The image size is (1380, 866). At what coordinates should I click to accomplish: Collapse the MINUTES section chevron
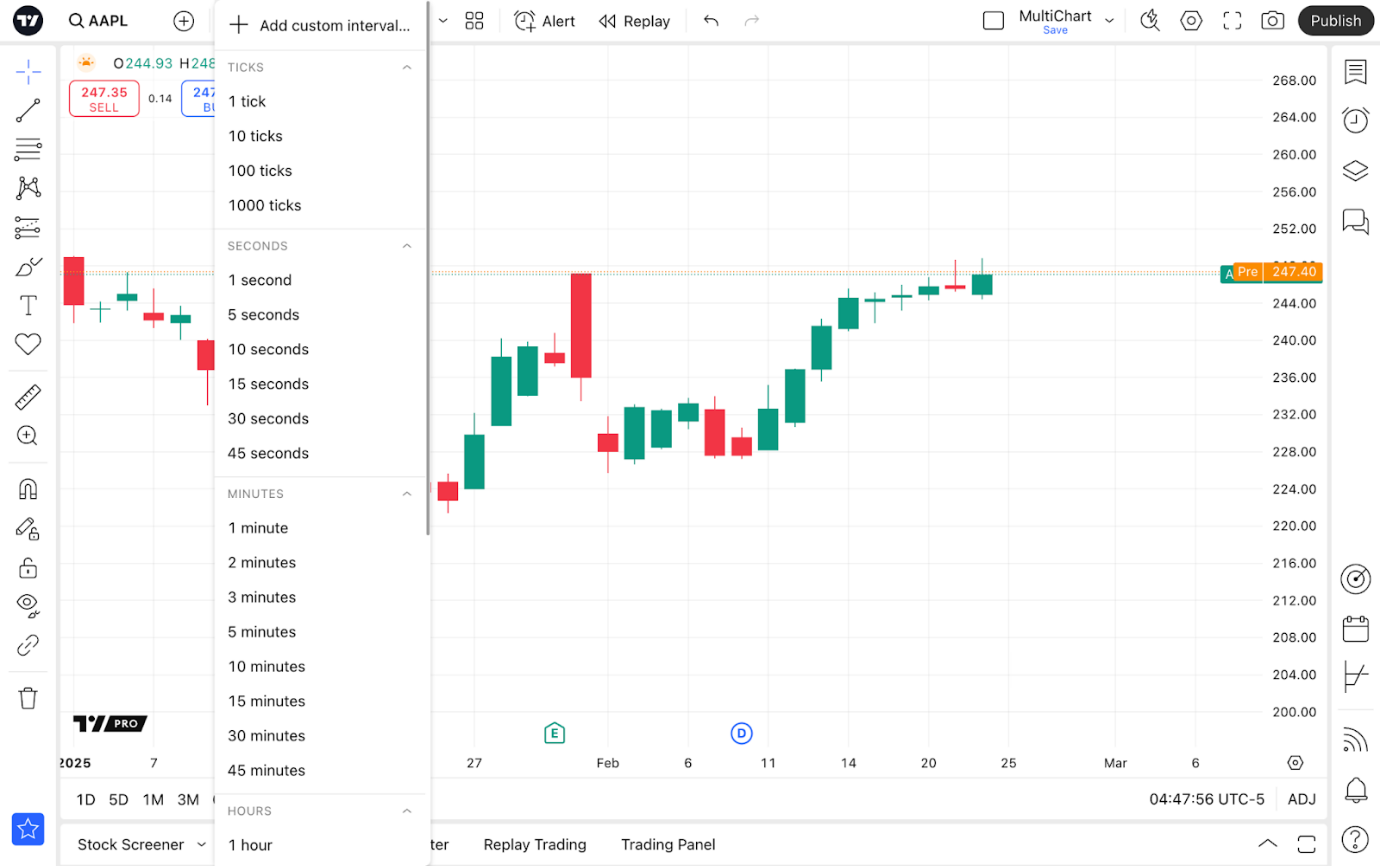[407, 494]
